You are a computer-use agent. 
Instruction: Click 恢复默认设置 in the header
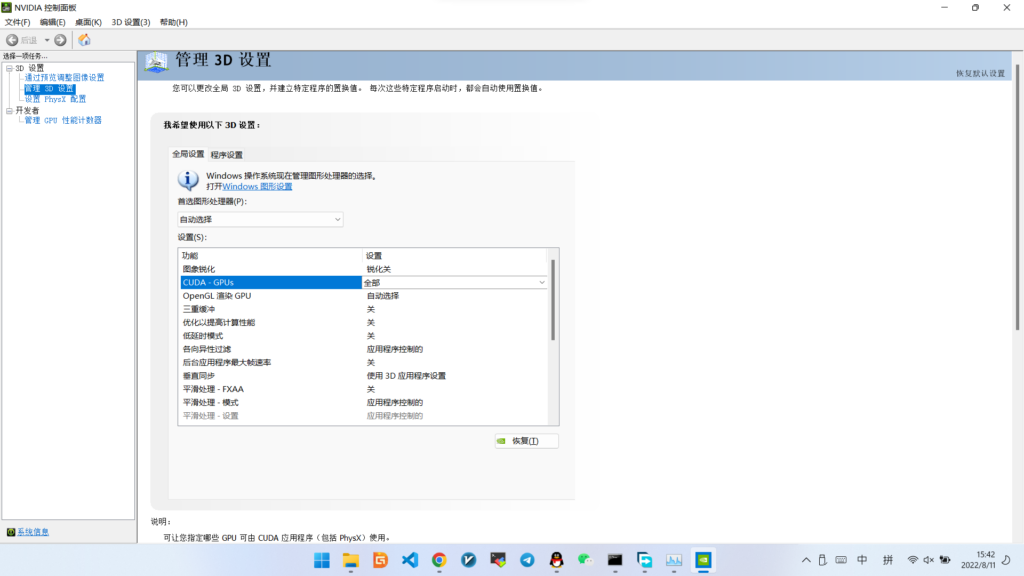[980, 74]
